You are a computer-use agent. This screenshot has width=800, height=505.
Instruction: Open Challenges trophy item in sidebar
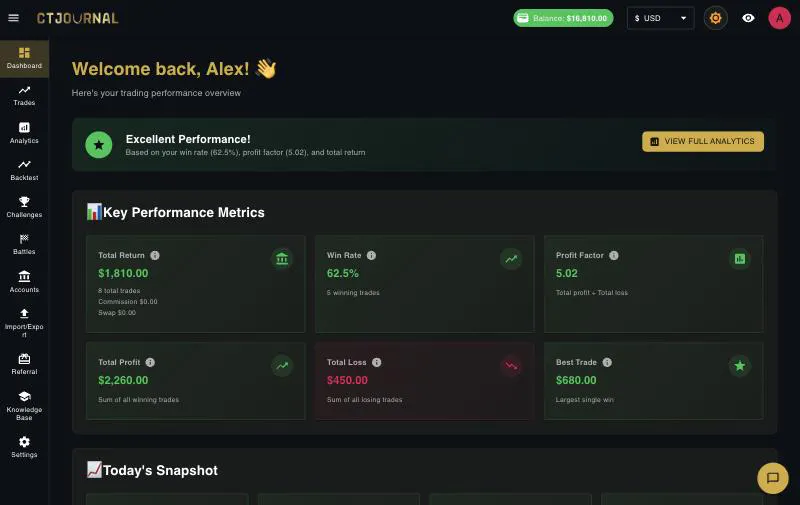coord(24,208)
